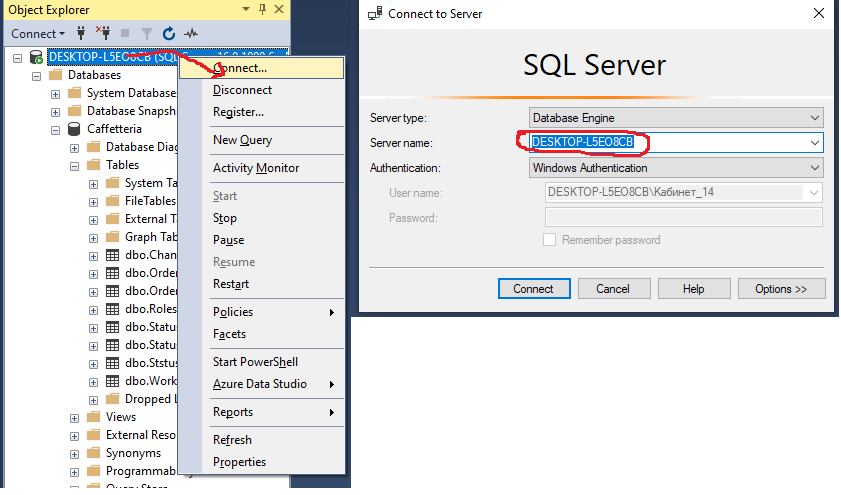Choose Facets from context menu
The image size is (841, 495).
pyautogui.click(x=261, y=334)
